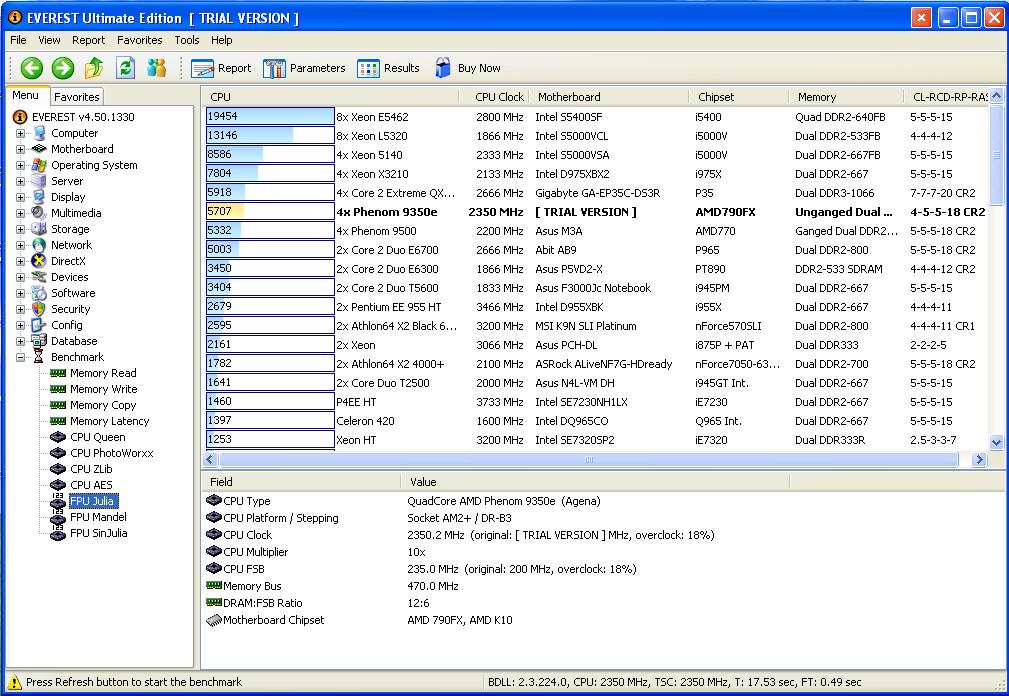Select Memory Read benchmark
Viewport: 1009px width, 696px height.
pyautogui.click(x=103, y=373)
